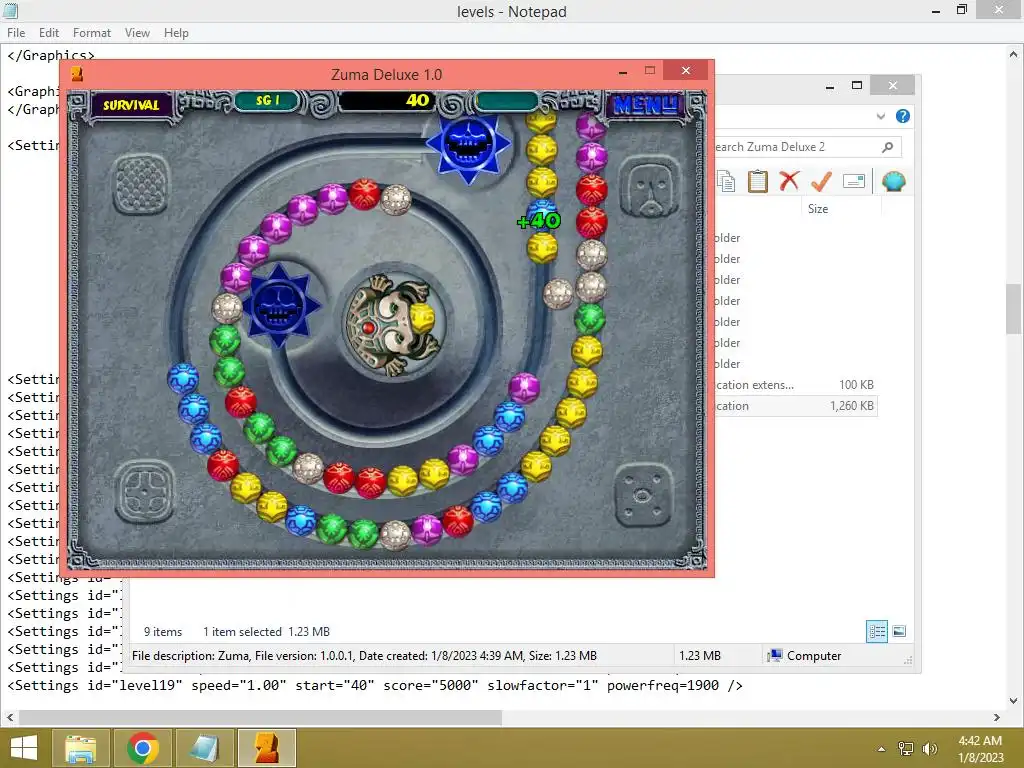The height and width of the screenshot is (768, 1024).
Task: Show hidden tray icons arrow
Action: 881,749
